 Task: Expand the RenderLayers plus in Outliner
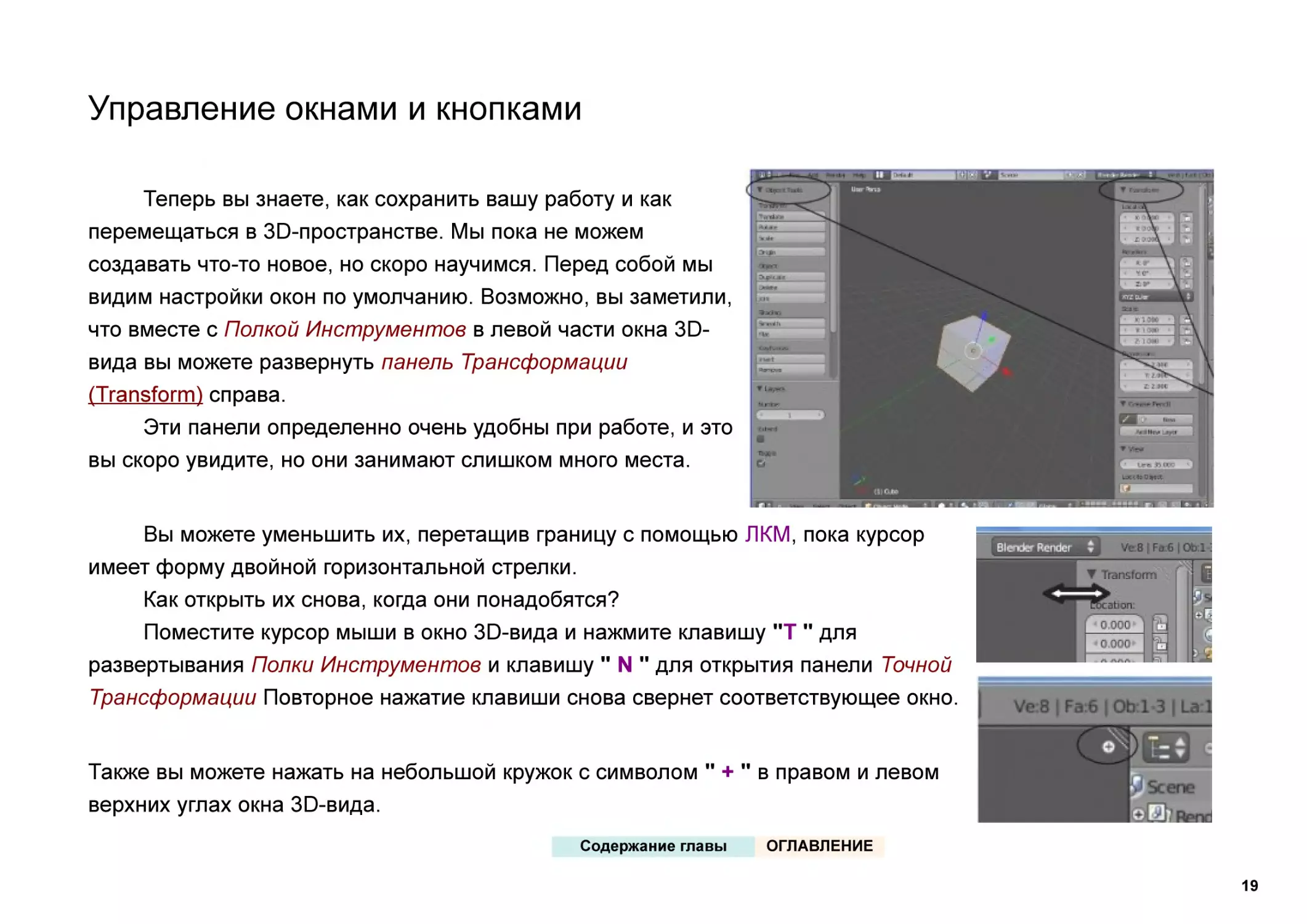[1138, 814]
